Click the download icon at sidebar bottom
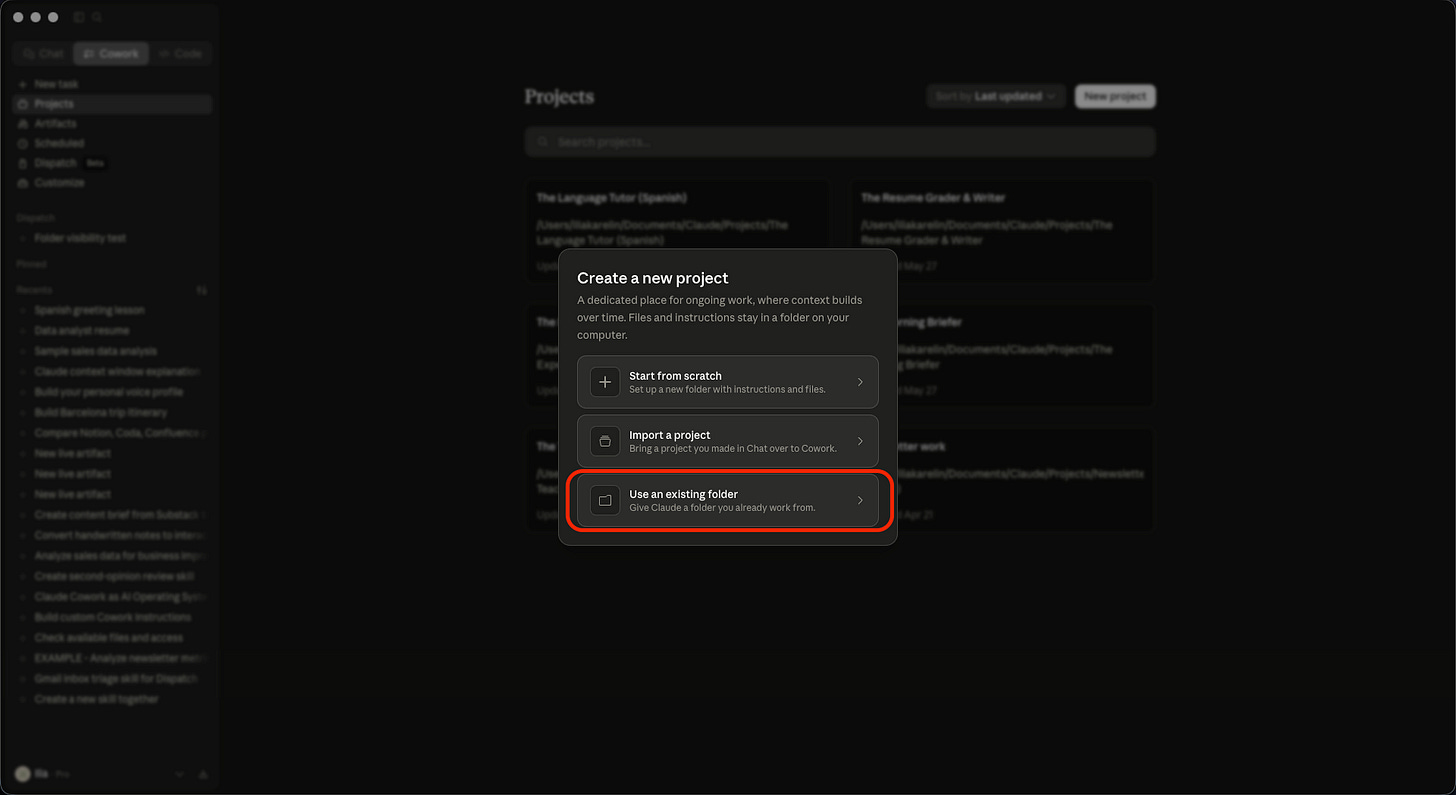This screenshot has width=1456, height=795. tap(203, 774)
